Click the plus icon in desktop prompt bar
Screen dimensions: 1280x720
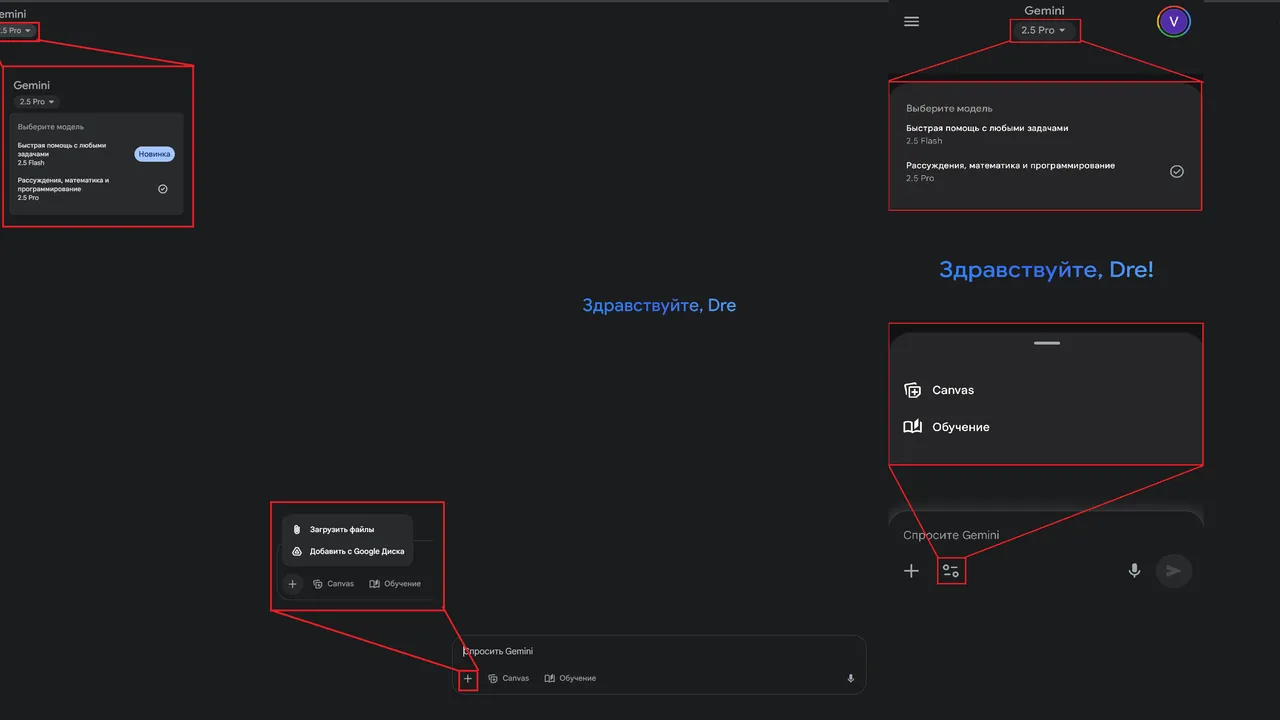[x=468, y=679]
